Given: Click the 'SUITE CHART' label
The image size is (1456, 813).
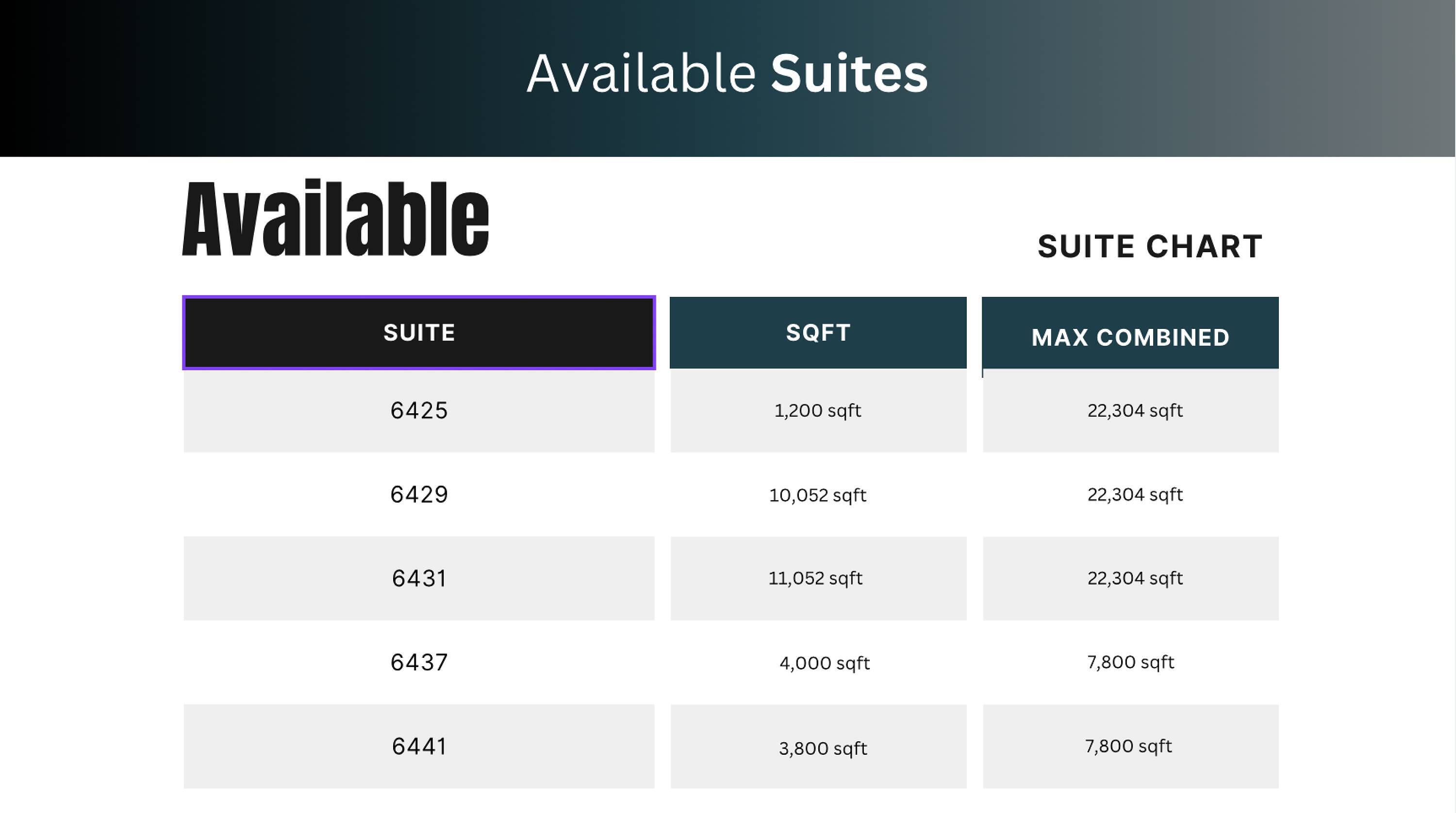Looking at the screenshot, I should [1150, 247].
